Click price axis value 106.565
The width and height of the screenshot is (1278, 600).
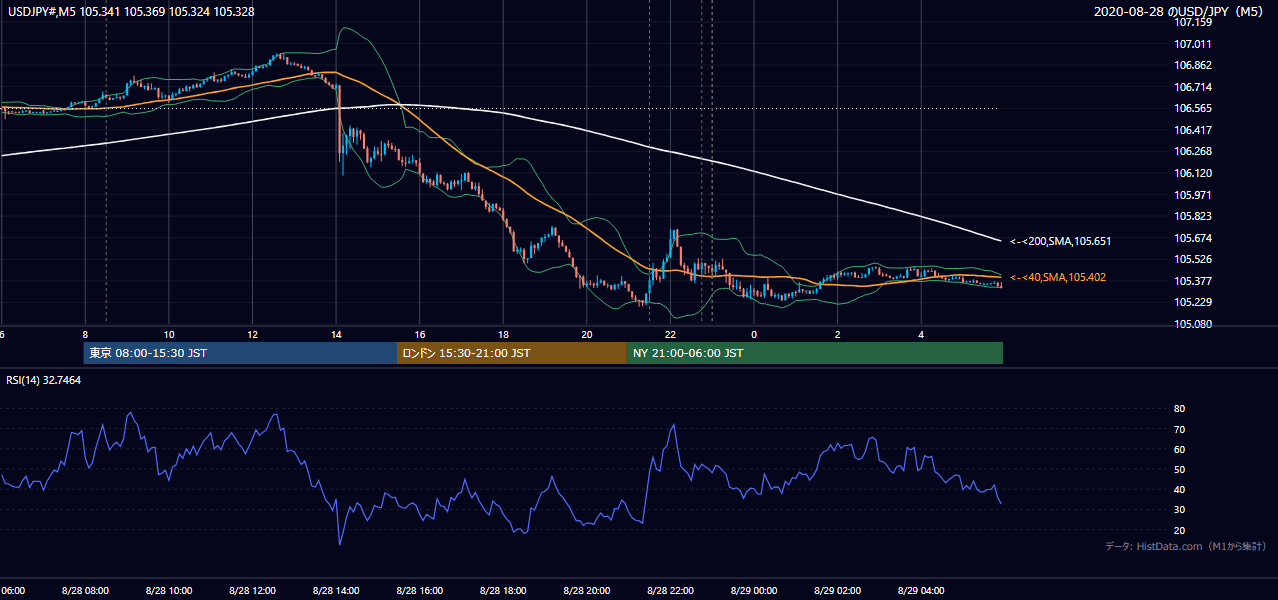[1193, 108]
